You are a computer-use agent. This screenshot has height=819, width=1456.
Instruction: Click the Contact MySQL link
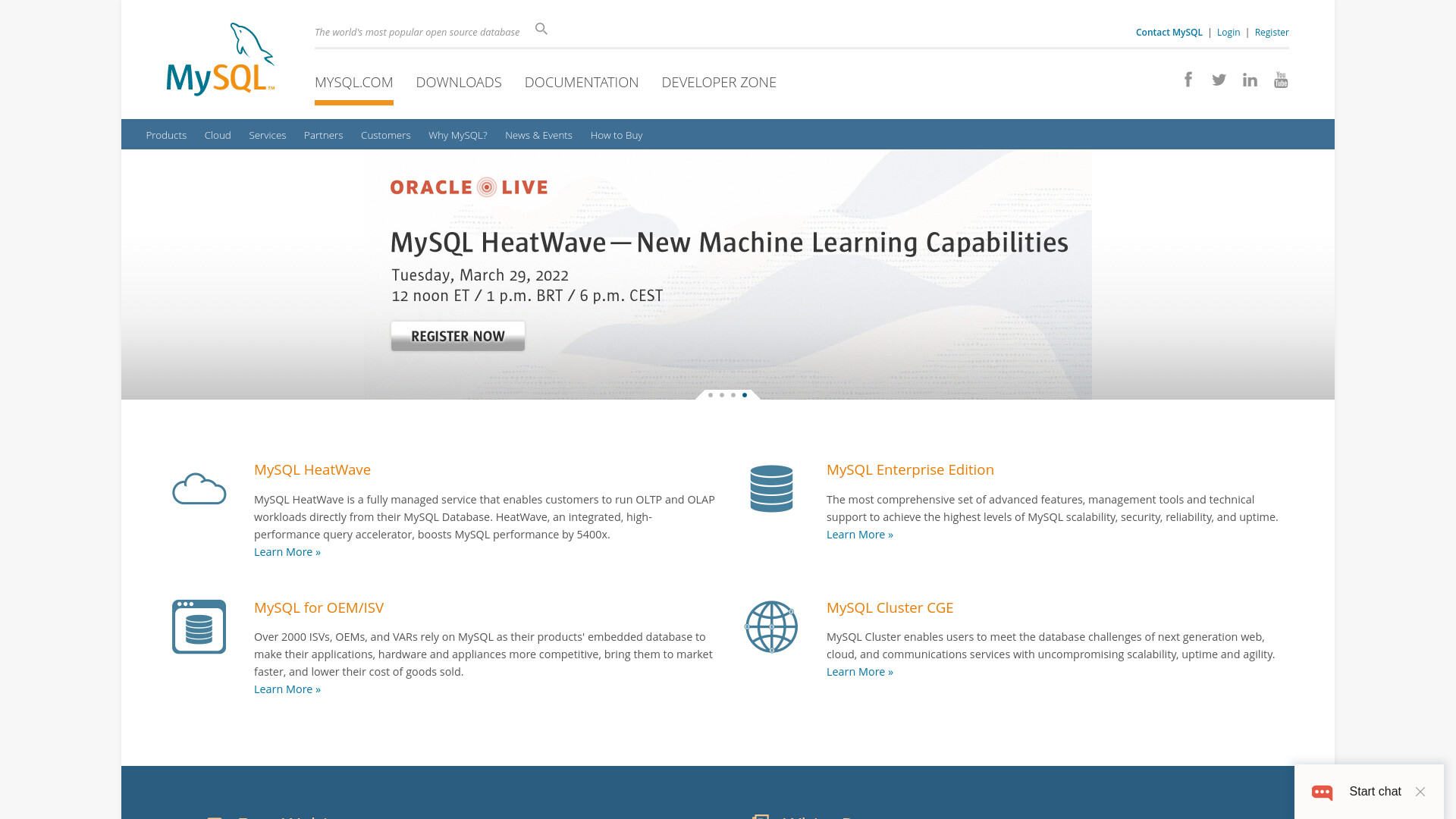(x=1169, y=32)
